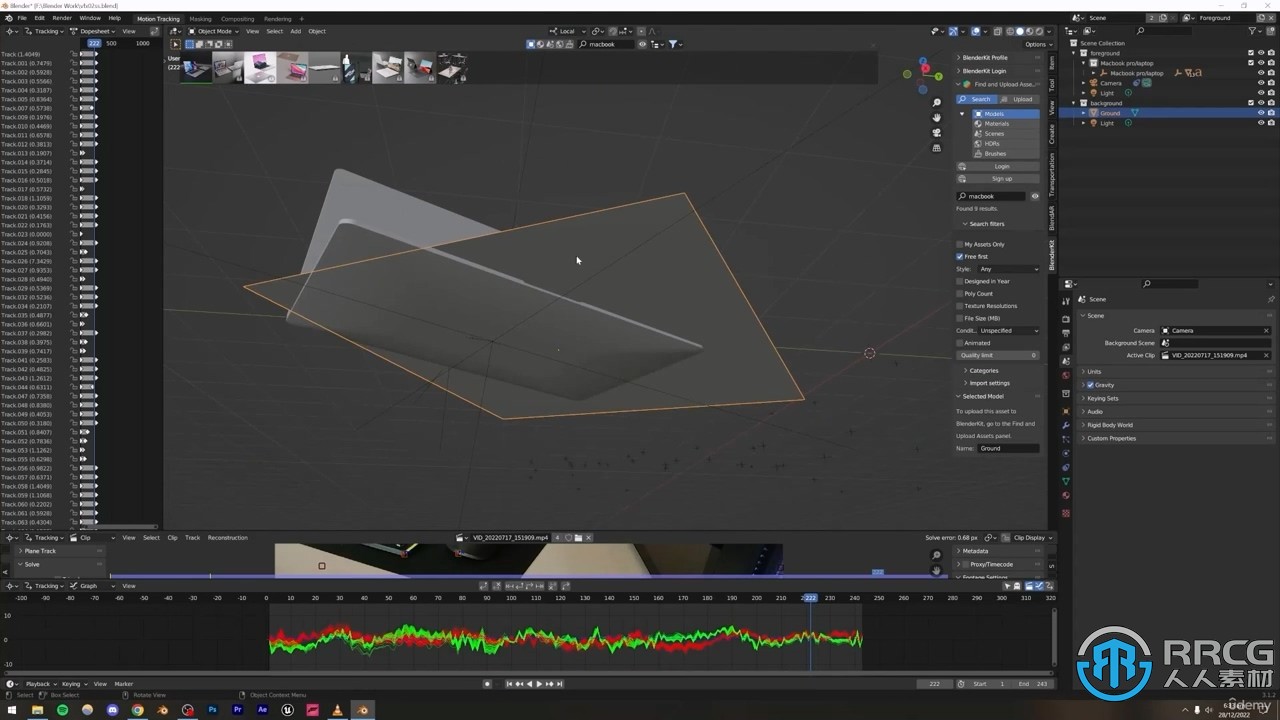Enable the Animated checkbox
1280x720 pixels.
960,343
